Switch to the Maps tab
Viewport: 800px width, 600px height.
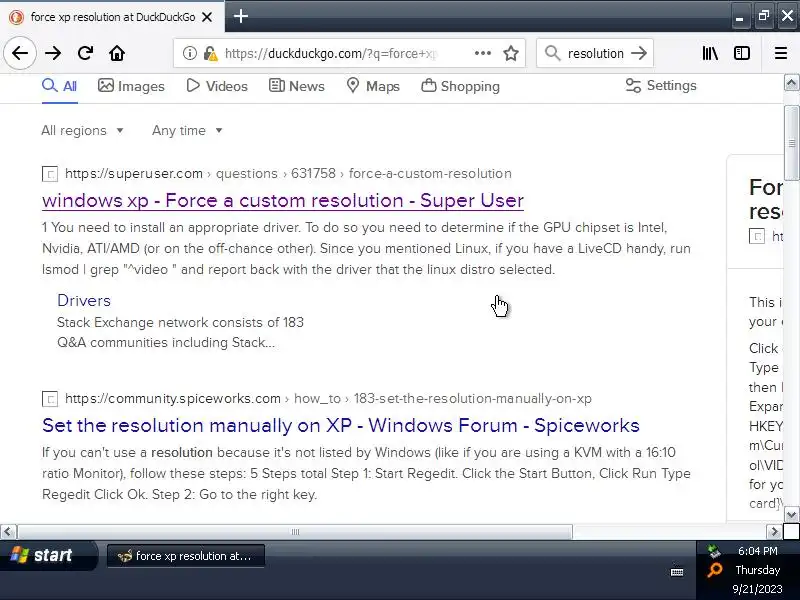tap(372, 86)
